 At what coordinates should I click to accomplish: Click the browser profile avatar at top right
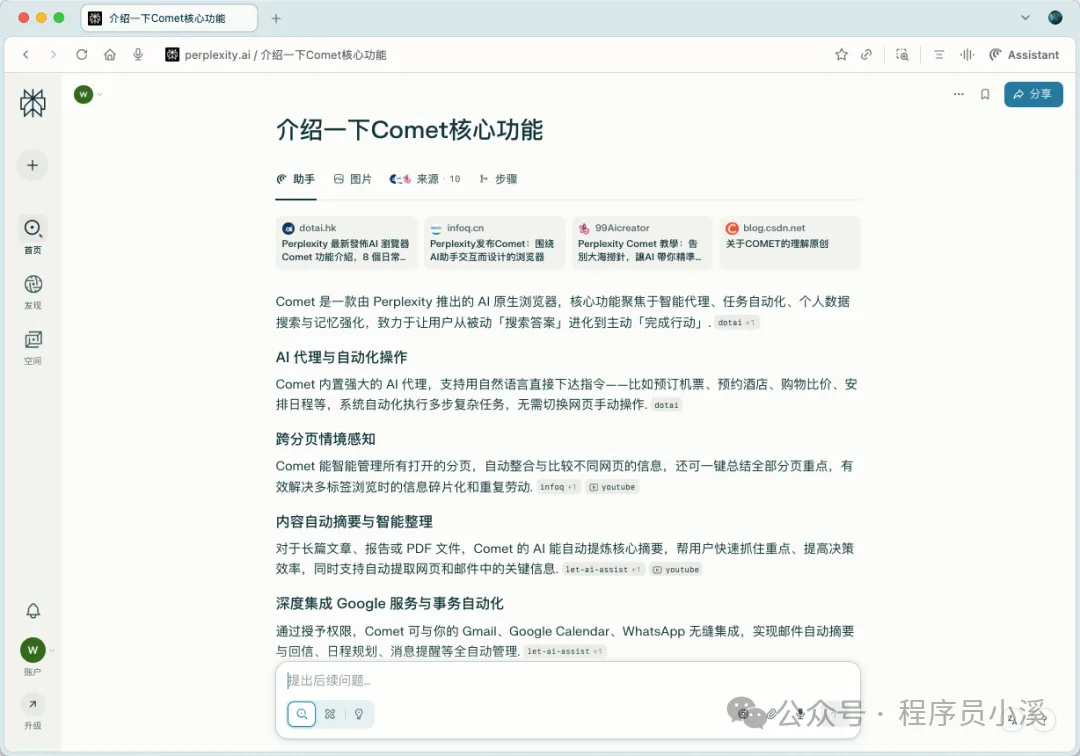click(1055, 18)
